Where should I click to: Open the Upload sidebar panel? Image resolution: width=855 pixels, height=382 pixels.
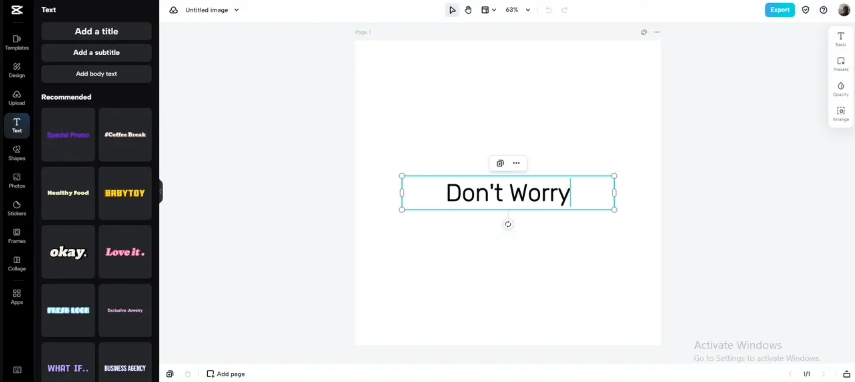click(17, 98)
